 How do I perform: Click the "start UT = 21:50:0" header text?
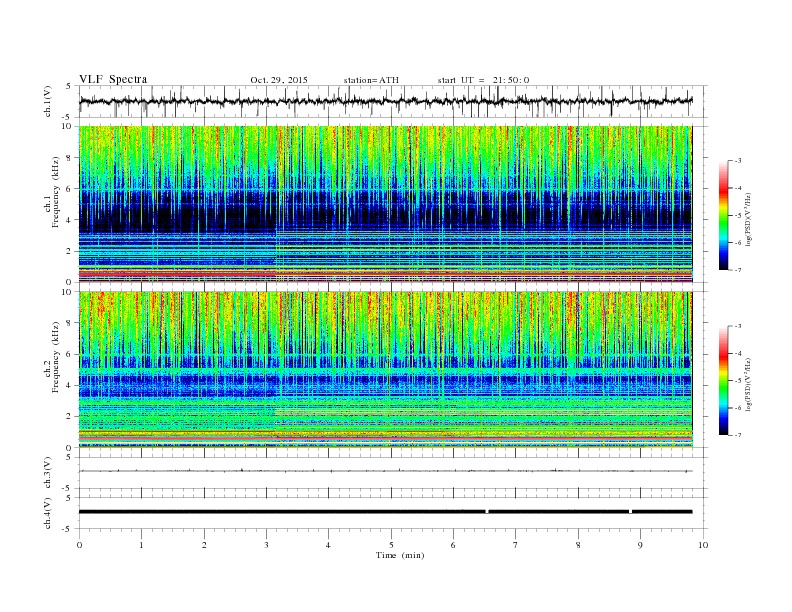pos(483,80)
